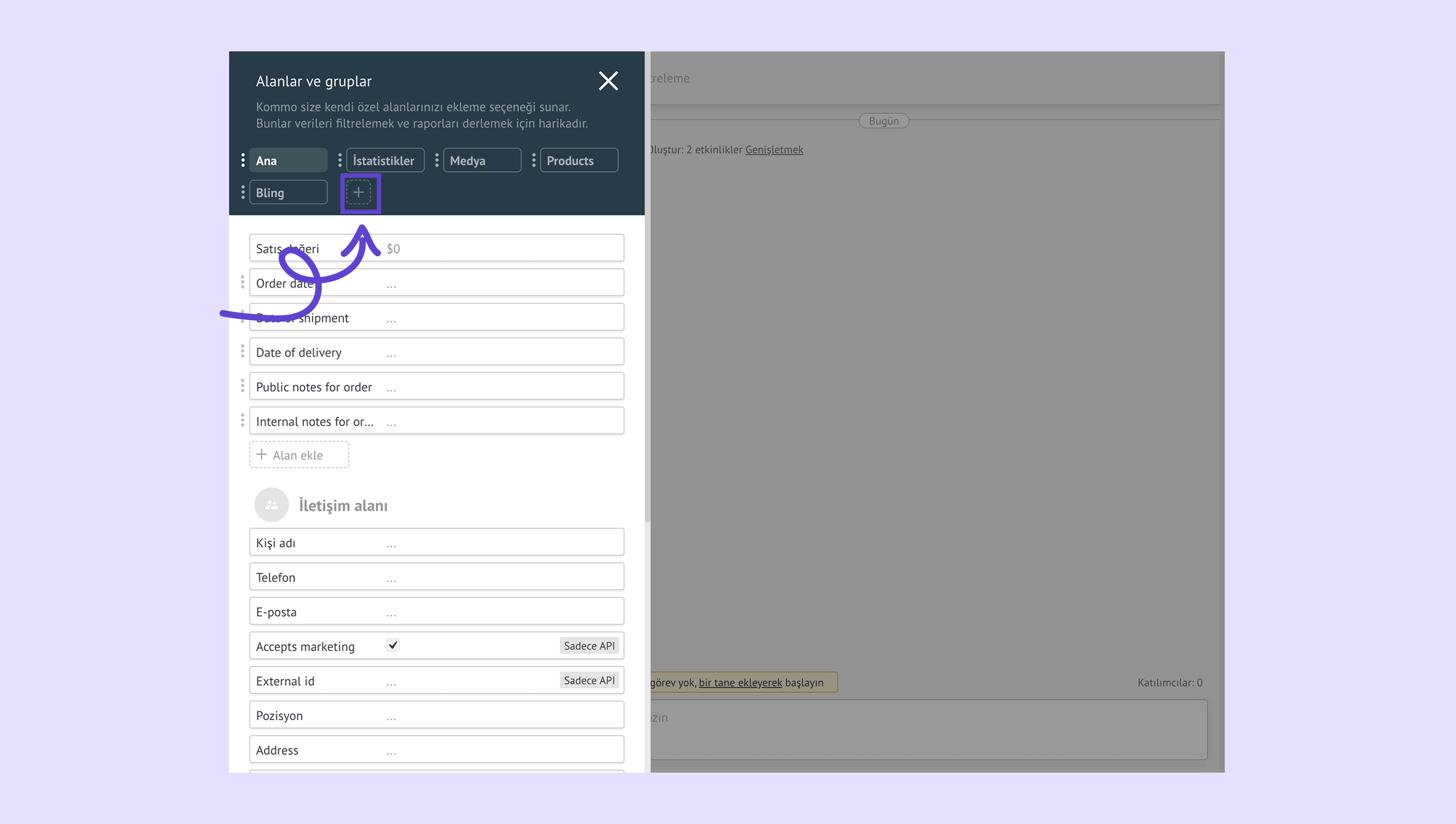Click the Alan ekle button
Image resolution: width=1456 pixels, height=824 pixels.
pos(299,455)
